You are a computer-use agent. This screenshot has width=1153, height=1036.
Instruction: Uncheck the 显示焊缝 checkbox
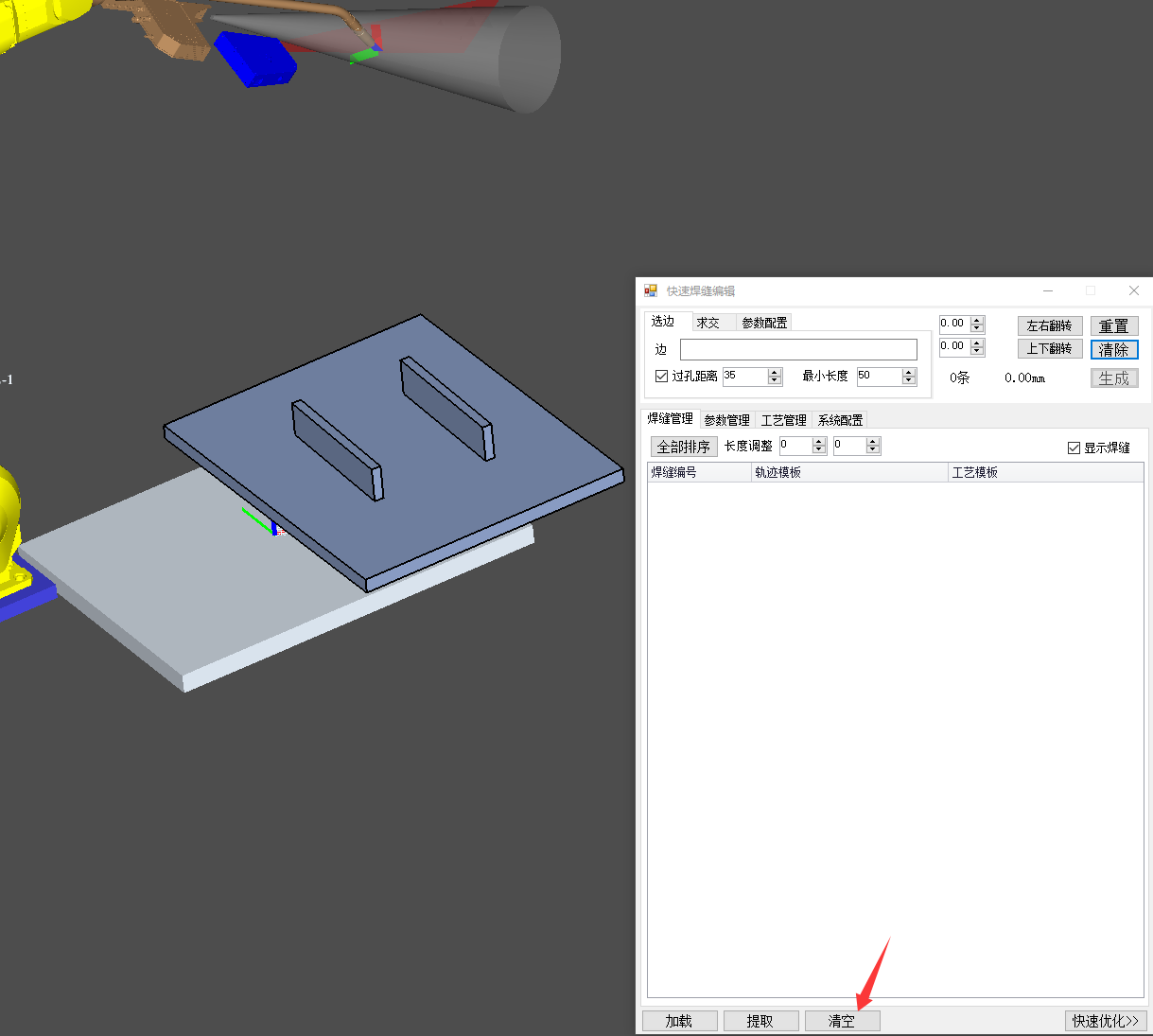1074,448
